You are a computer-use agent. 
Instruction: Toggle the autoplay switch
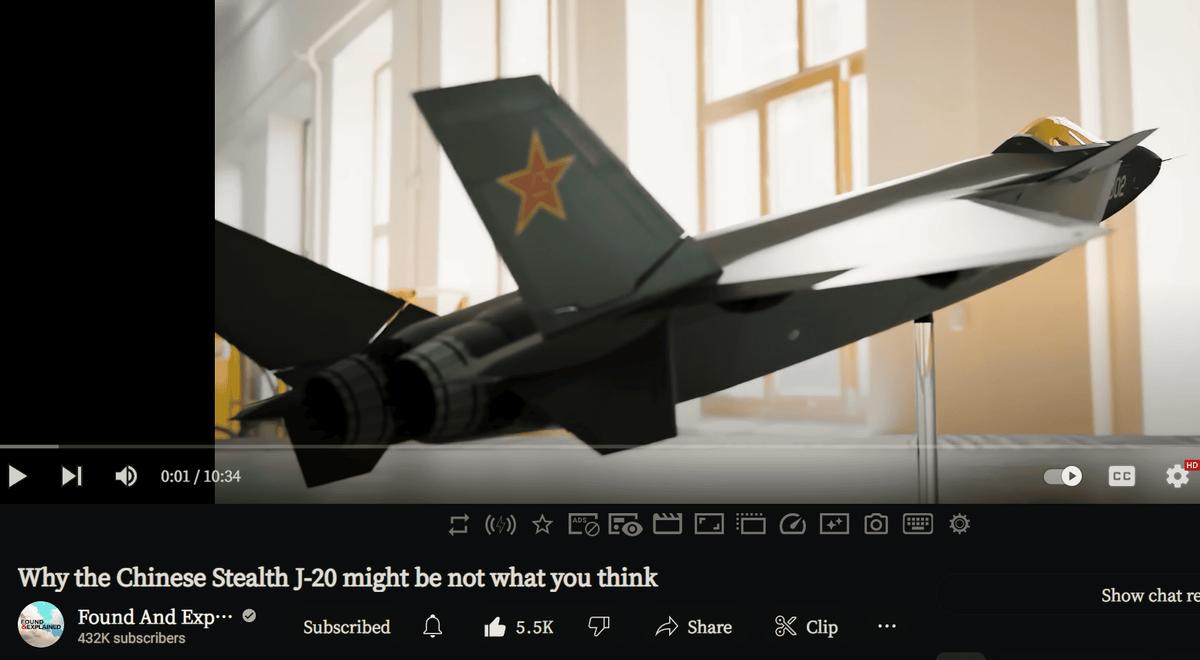tap(1063, 476)
